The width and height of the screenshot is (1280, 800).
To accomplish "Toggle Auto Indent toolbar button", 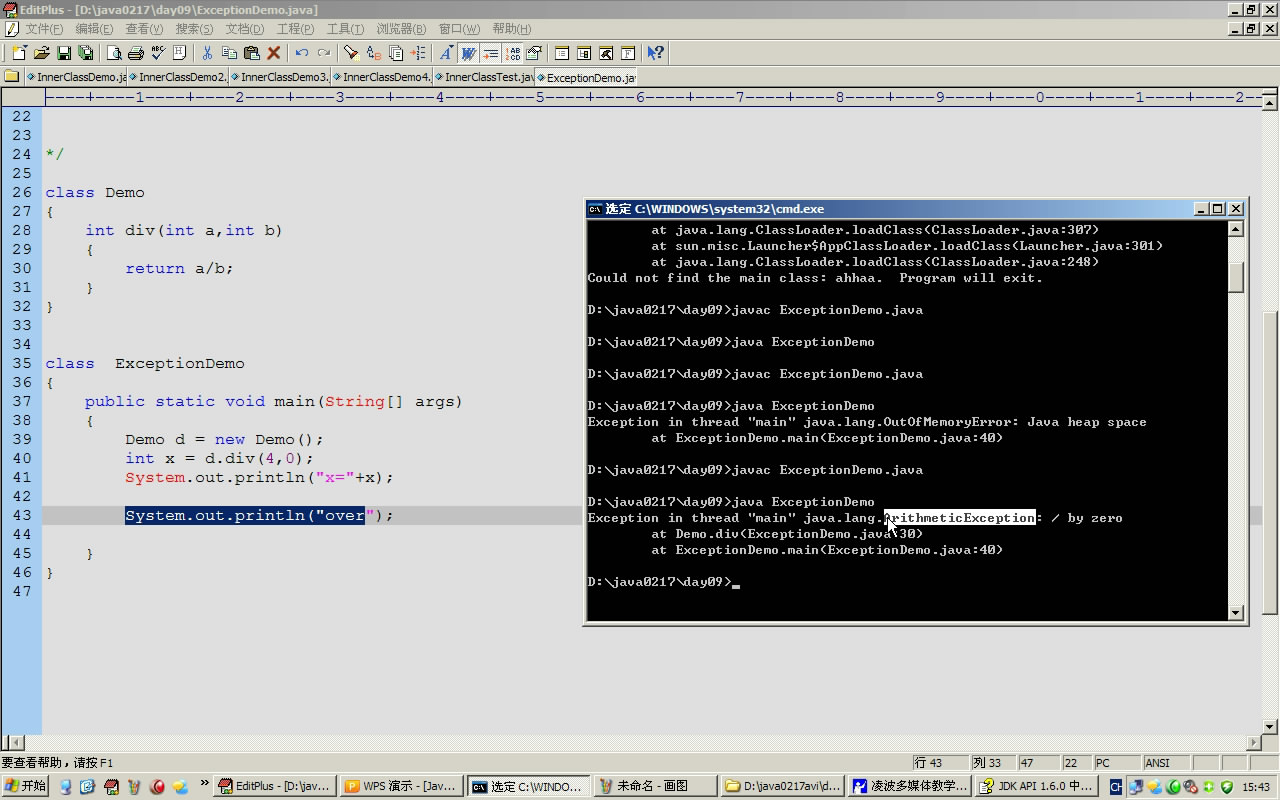I will pos(490,53).
